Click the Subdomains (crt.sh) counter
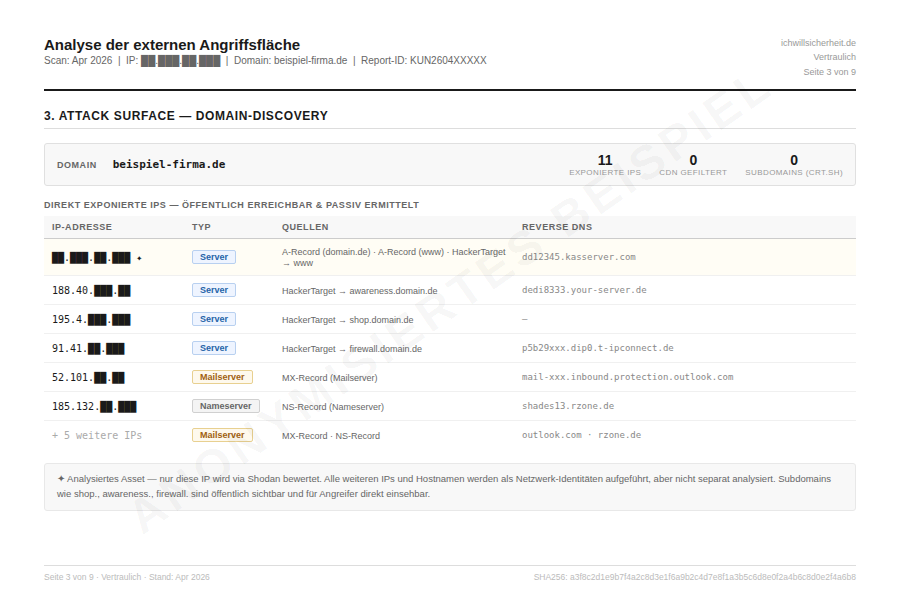 click(793, 164)
